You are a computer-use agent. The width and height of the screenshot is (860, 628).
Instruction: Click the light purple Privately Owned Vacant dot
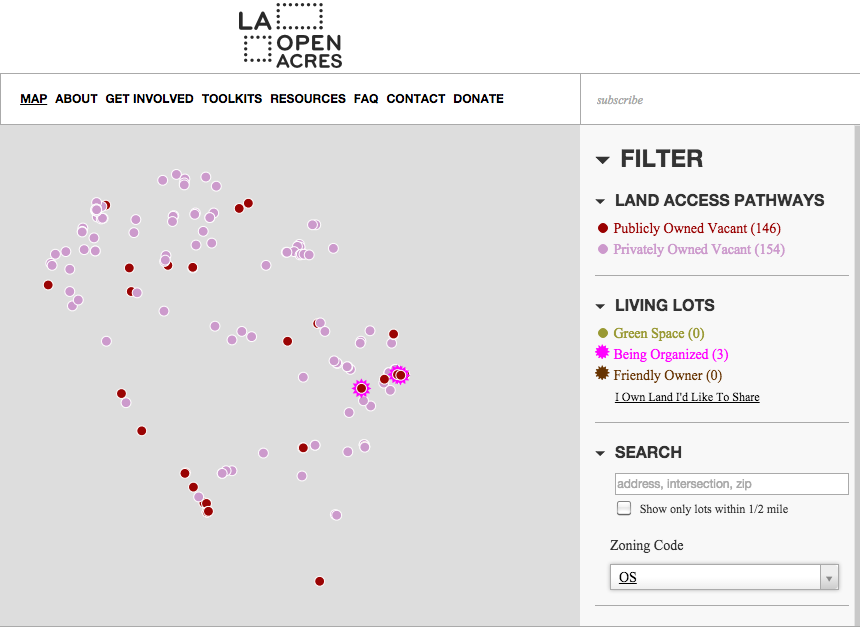602,250
